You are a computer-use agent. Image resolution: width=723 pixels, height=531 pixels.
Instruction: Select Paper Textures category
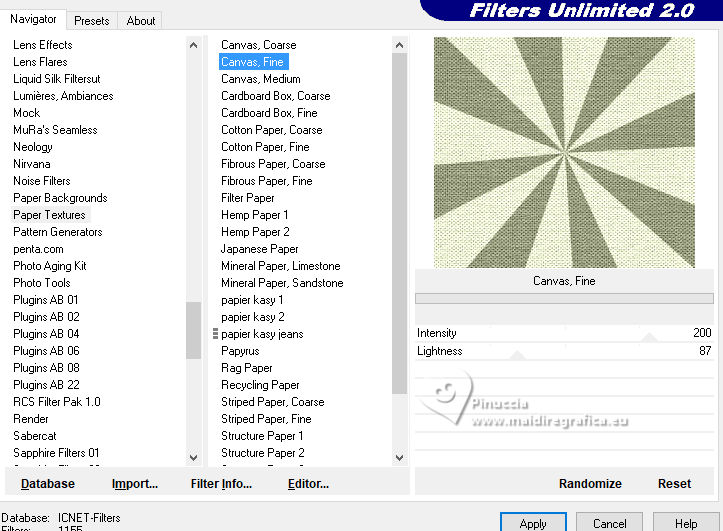point(49,215)
